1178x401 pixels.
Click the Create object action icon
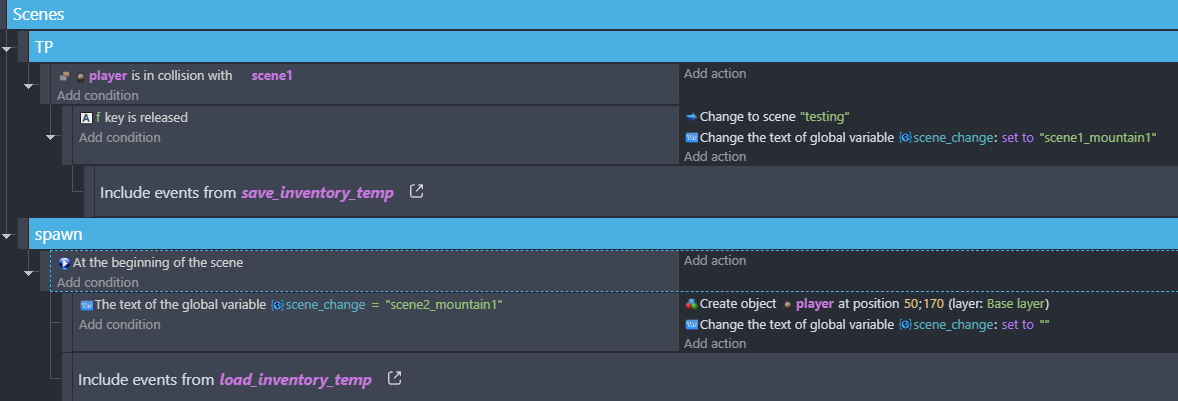click(691, 304)
